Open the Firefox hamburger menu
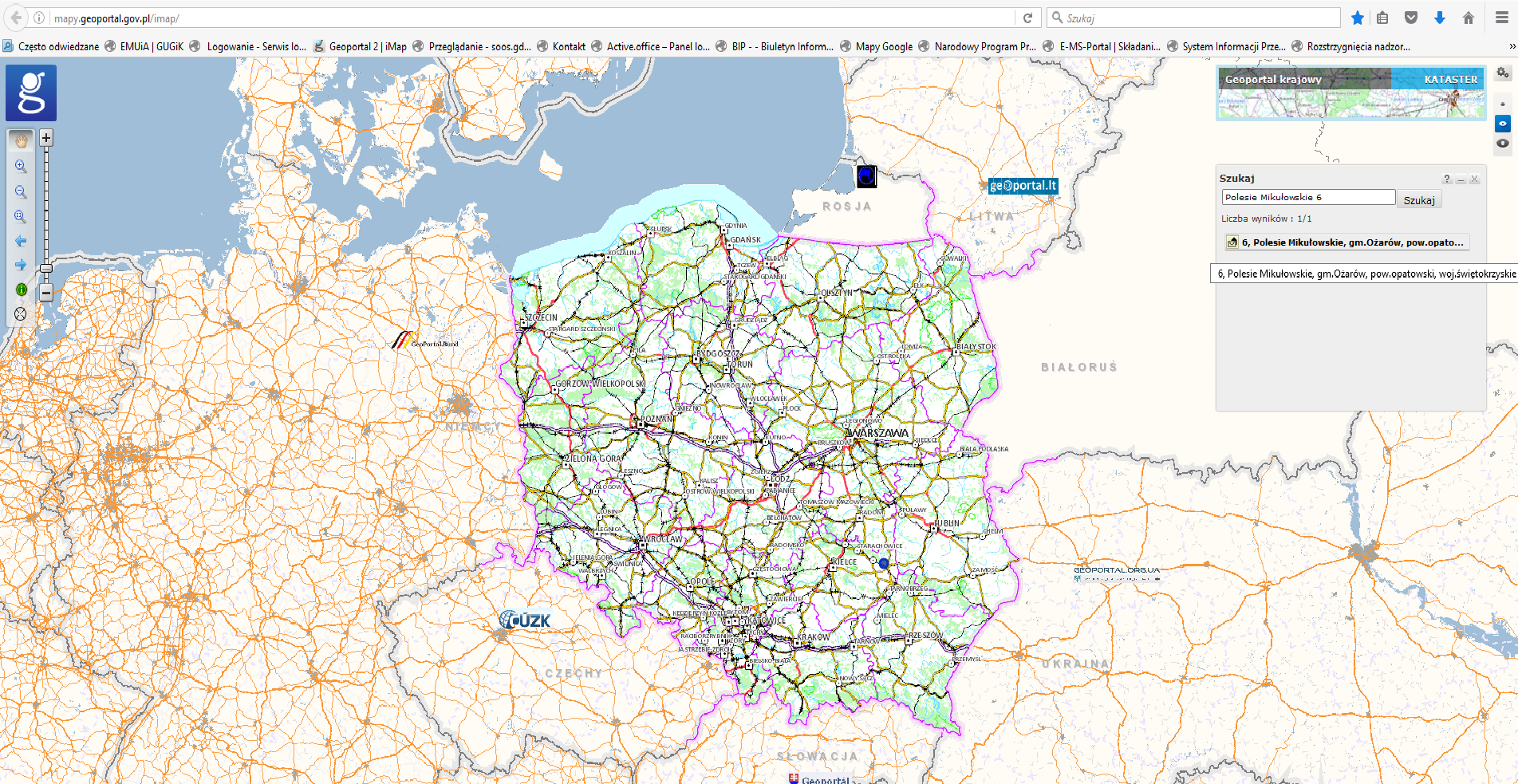Image resolution: width=1518 pixels, height=784 pixels. (x=1502, y=18)
